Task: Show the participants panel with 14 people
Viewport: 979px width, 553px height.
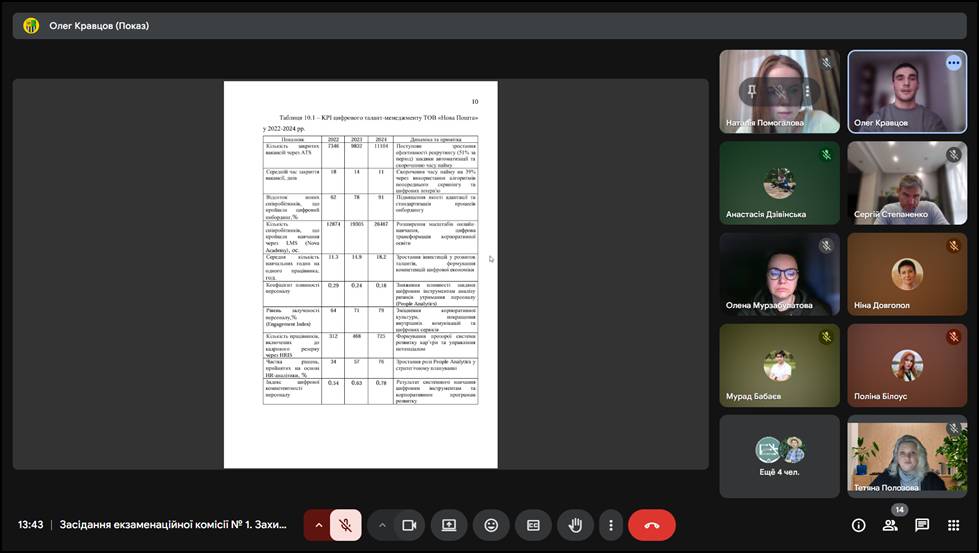Action: coord(890,525)
